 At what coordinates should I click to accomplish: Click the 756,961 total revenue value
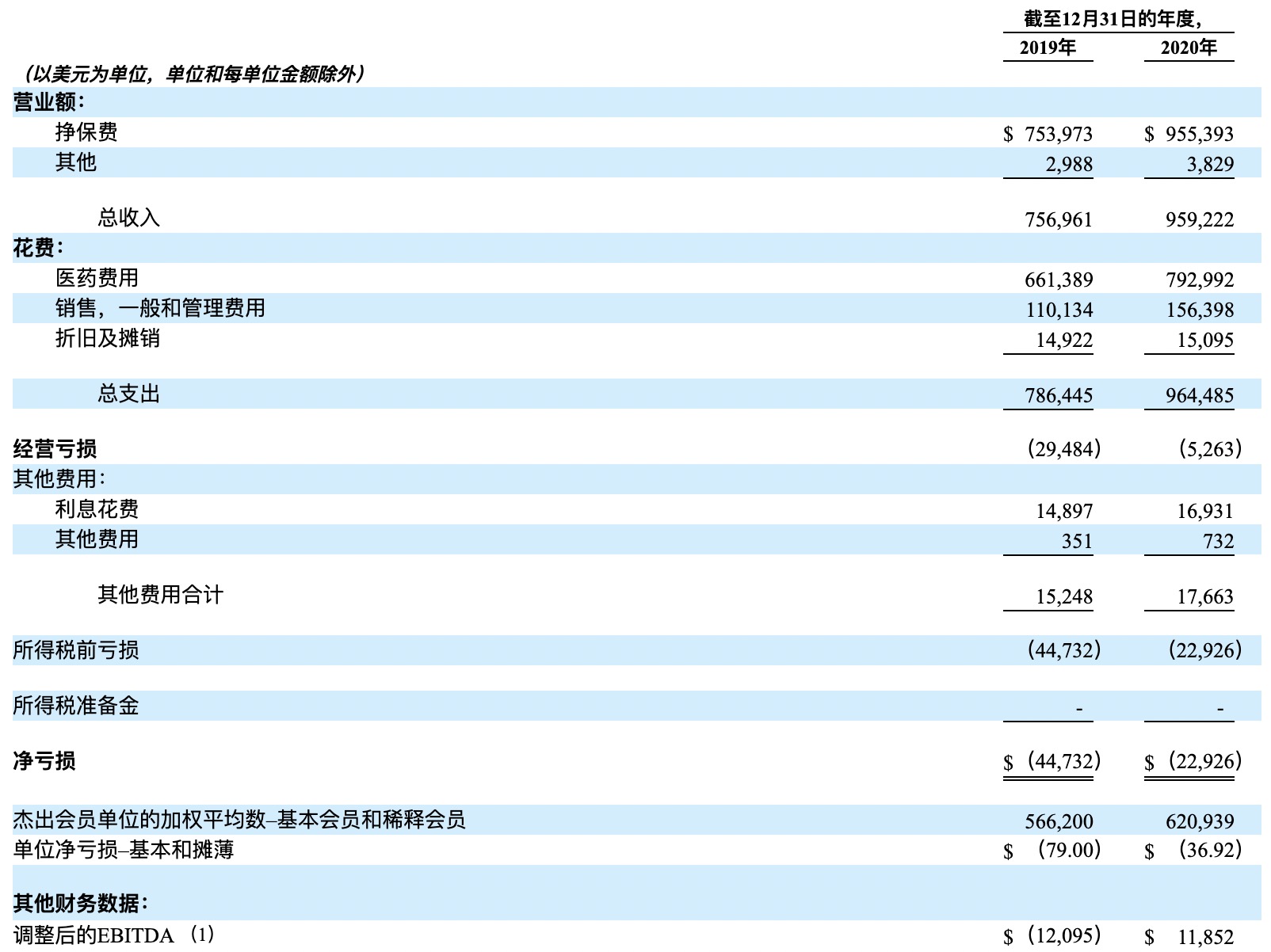pyautogui.click(x=1059, y=219)
